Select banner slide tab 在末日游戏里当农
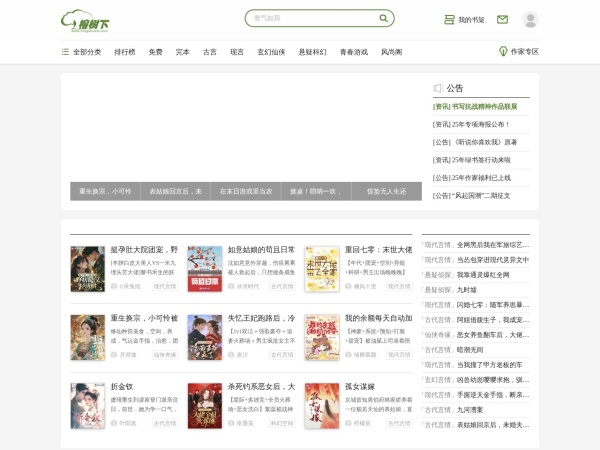The height and width of the screenshot is (450, 600). coord(245,191)
